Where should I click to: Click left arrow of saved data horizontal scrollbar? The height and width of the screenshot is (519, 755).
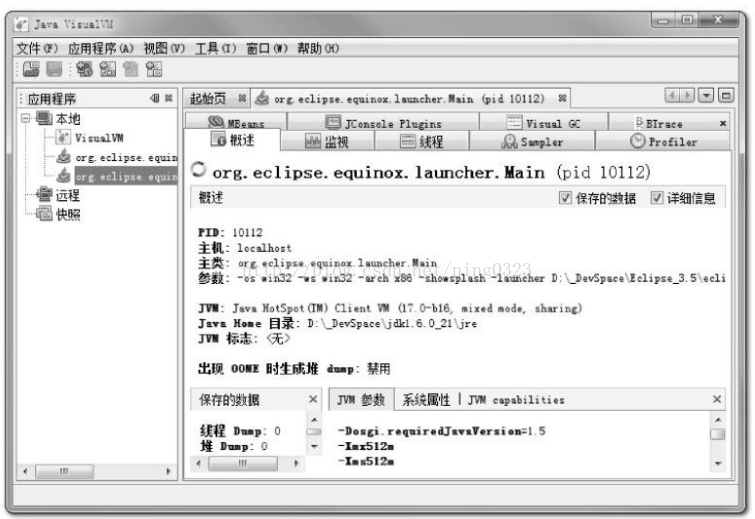click(x=198, y=463)
